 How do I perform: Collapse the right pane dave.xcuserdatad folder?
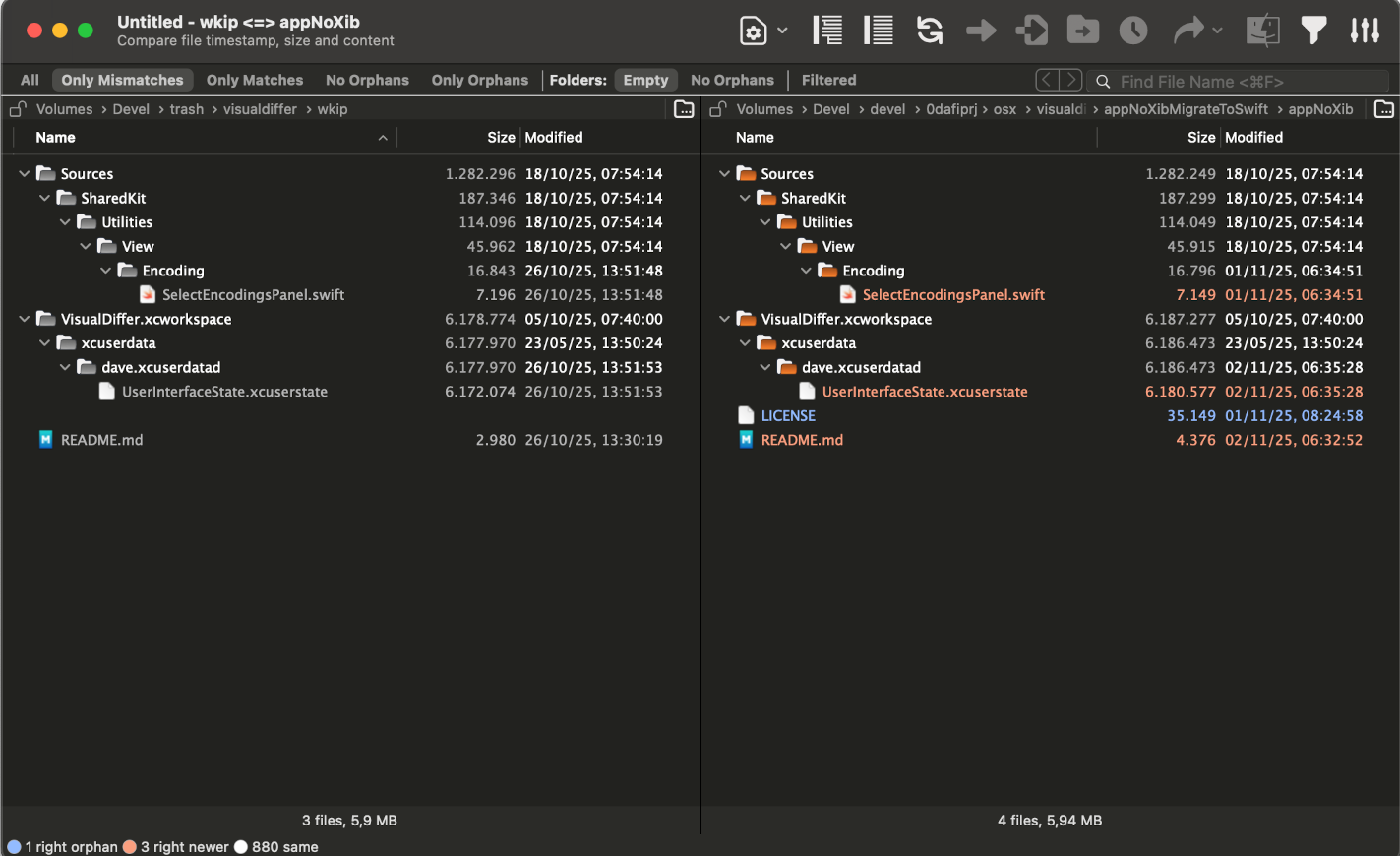click(765, 367)
